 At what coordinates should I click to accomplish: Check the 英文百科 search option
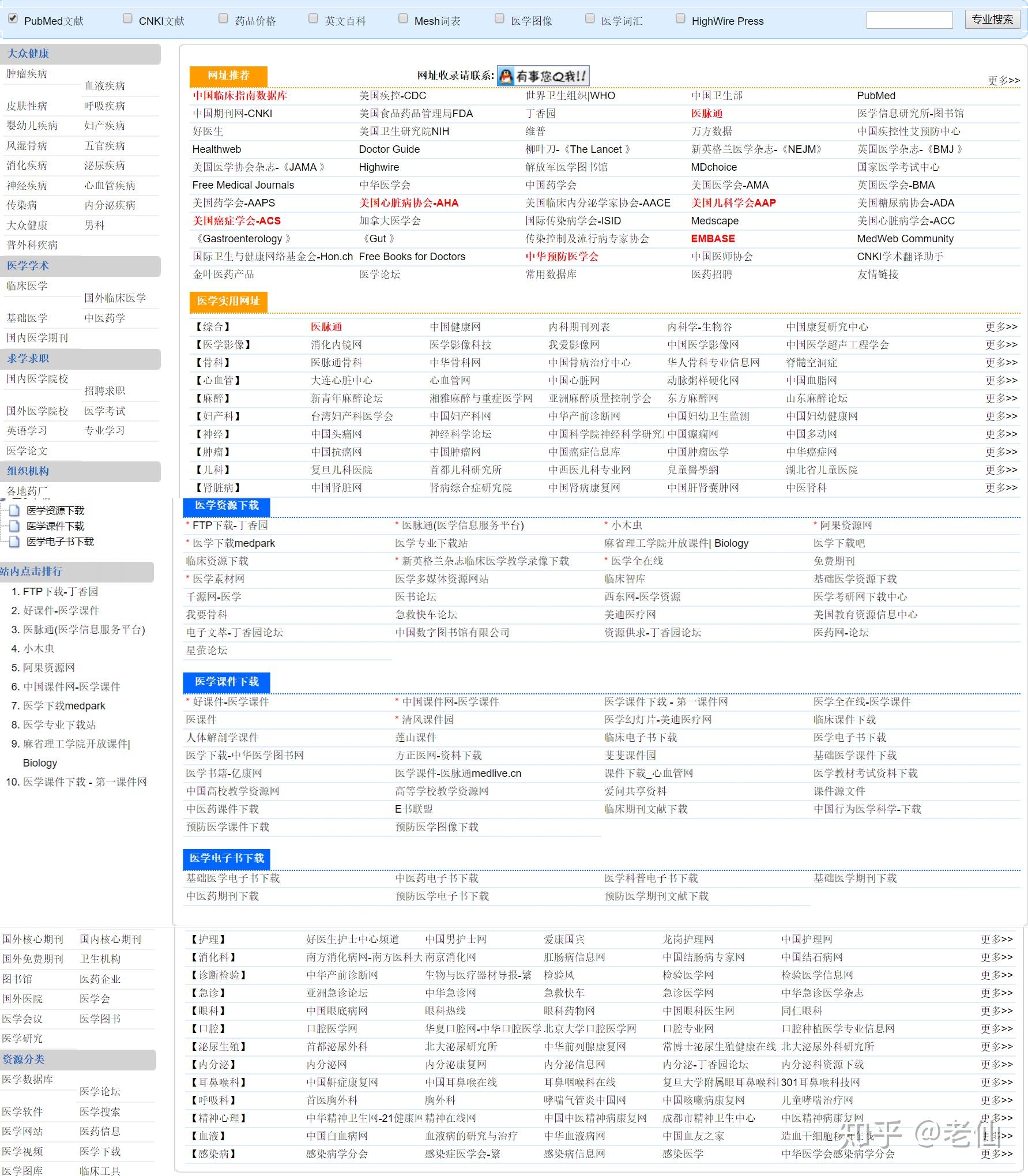pyautogui.click(x=313, y=19)
